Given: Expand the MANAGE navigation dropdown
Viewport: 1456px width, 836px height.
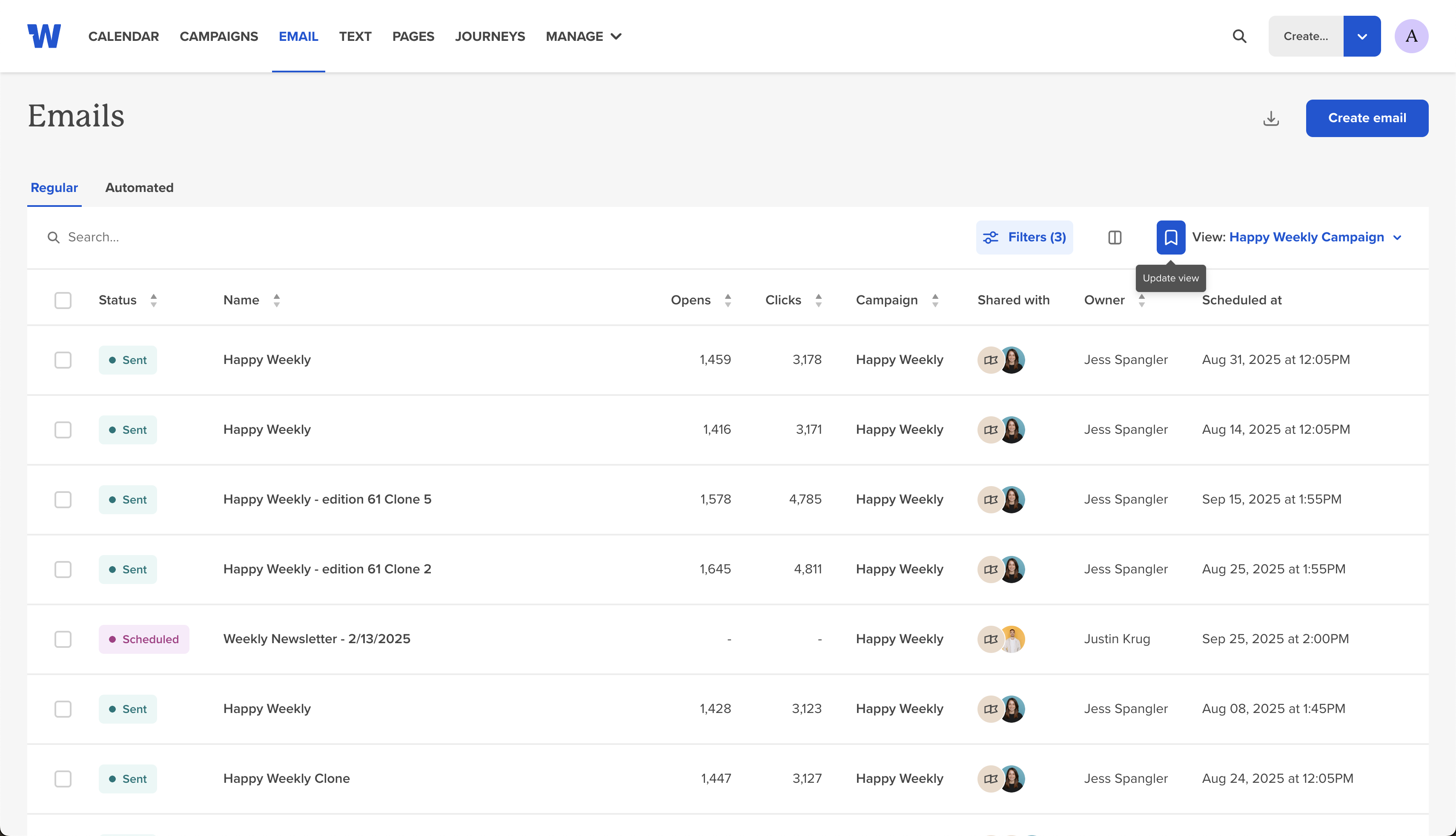Looking at the screenshot, I should point(583,36).
